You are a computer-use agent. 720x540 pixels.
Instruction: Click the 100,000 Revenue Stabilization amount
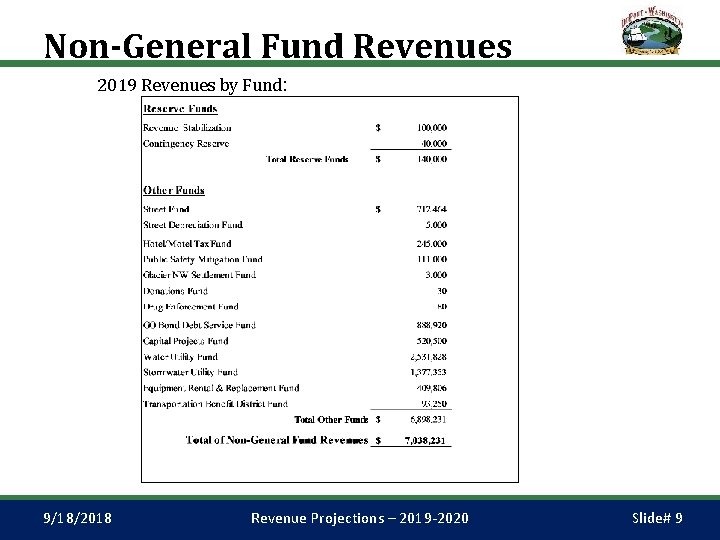point(432,128)
